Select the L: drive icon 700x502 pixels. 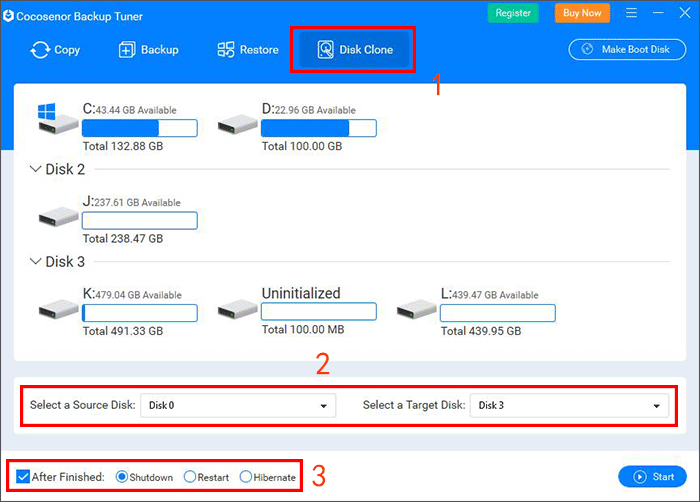(x=417, y=310)
